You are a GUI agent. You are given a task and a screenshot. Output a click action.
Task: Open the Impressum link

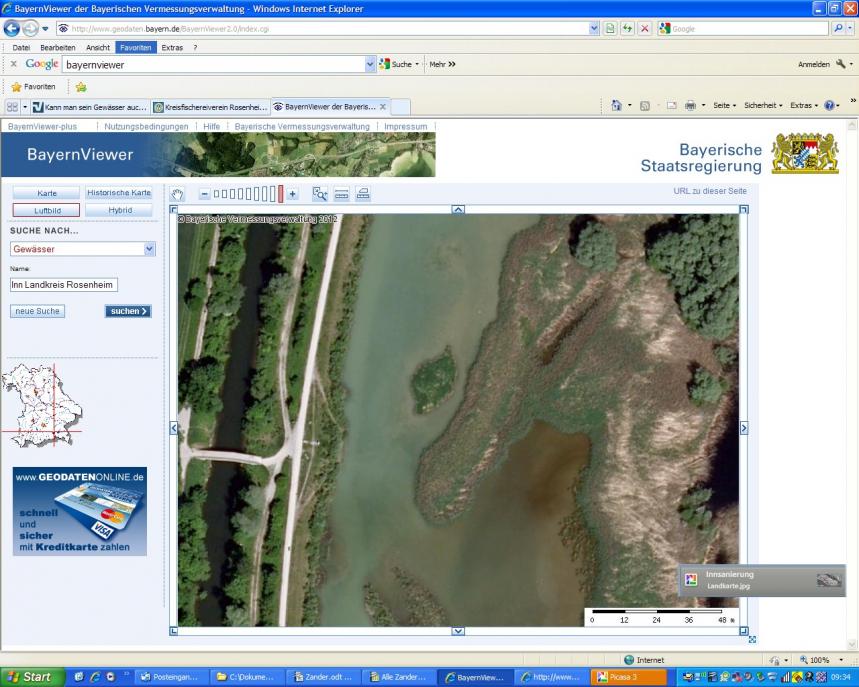pyautogui.click(x=405, y=127)
